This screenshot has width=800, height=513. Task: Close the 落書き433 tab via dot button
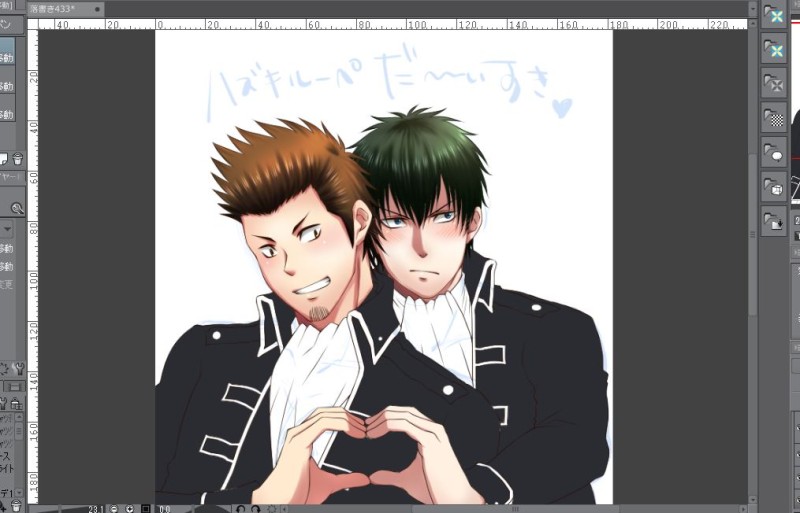coord(97,9)
